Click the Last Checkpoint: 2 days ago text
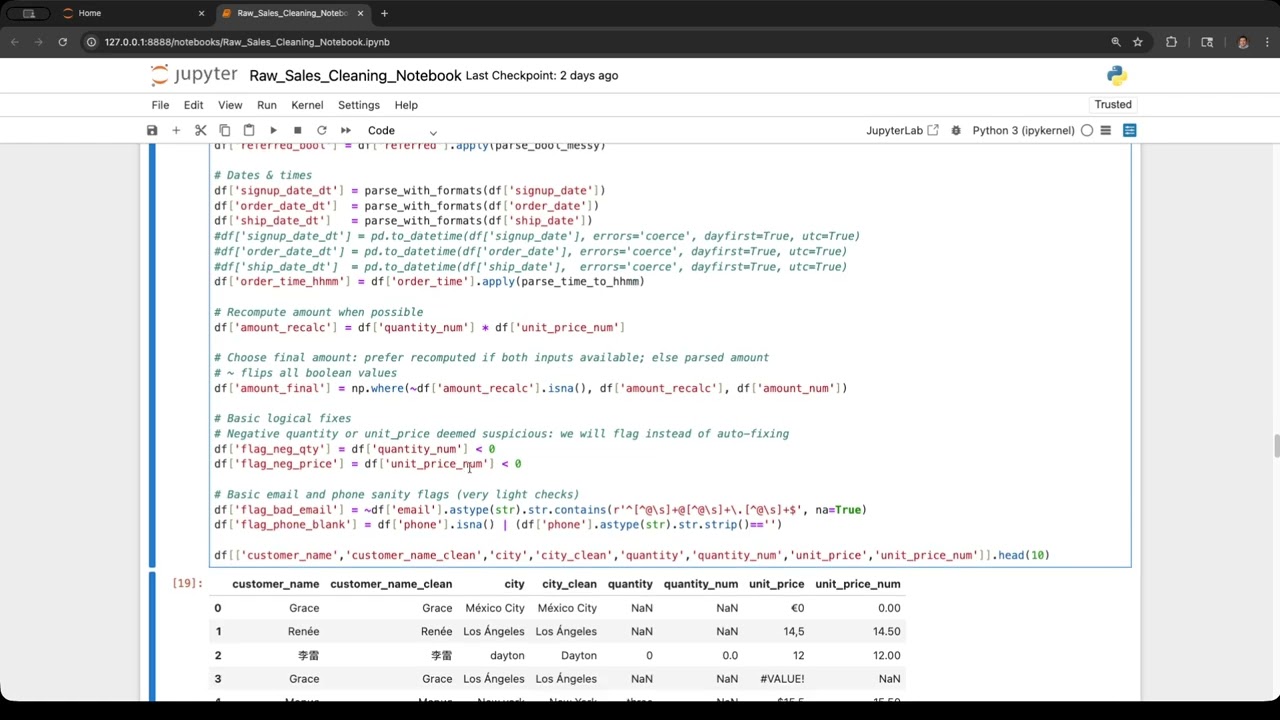 542,76
